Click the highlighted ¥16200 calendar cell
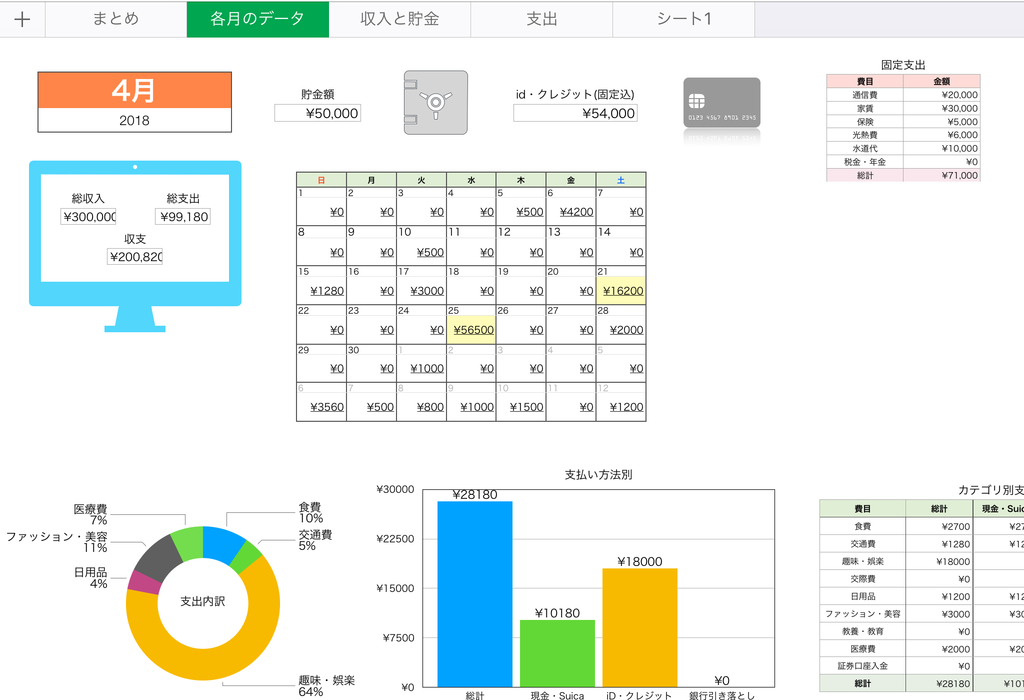Viewport: 1024px width, 700px height. [621, 291]
